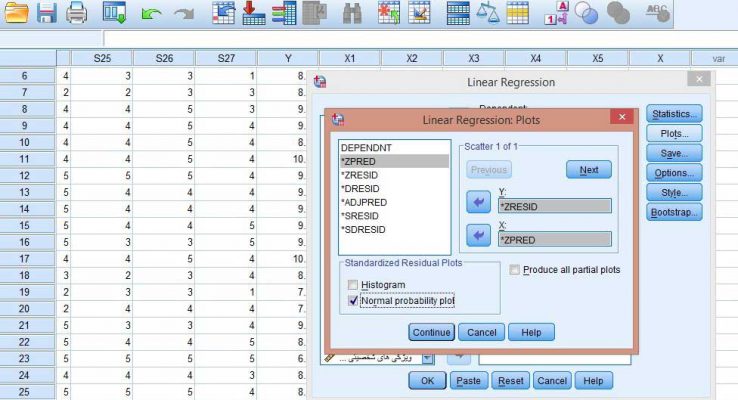The width and height of the screenshot is (738, 400).
Task: Uncheck Normal probability plot checkbox
Action: coord(353,300)
